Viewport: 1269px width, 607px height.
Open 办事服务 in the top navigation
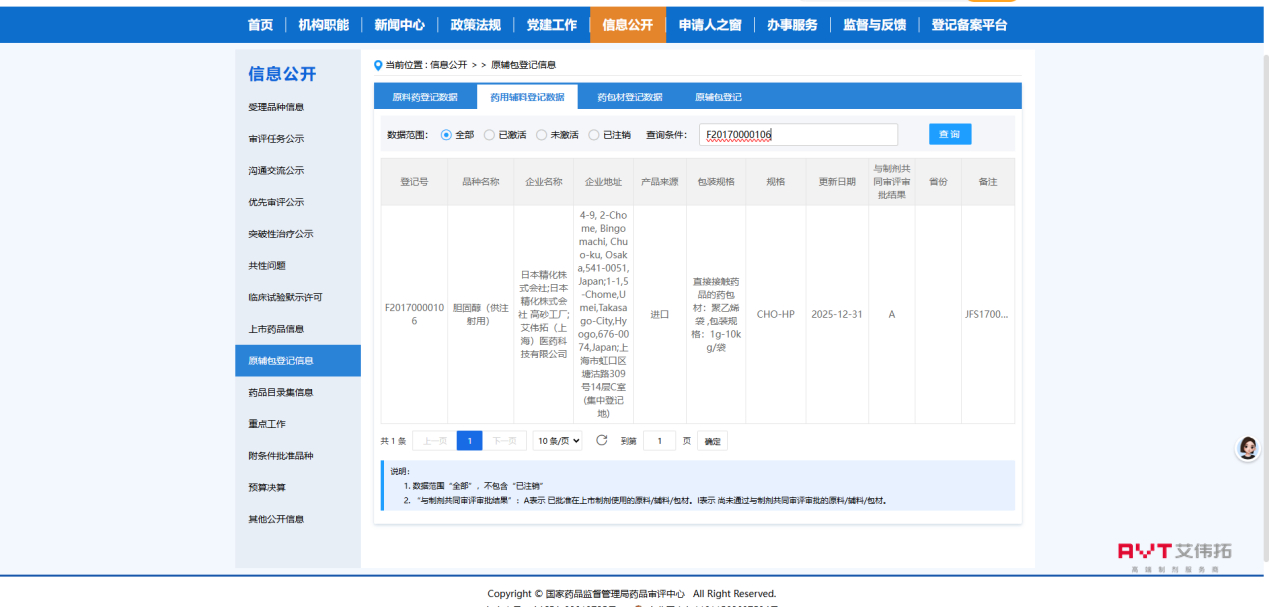click(x=792, y=25)
